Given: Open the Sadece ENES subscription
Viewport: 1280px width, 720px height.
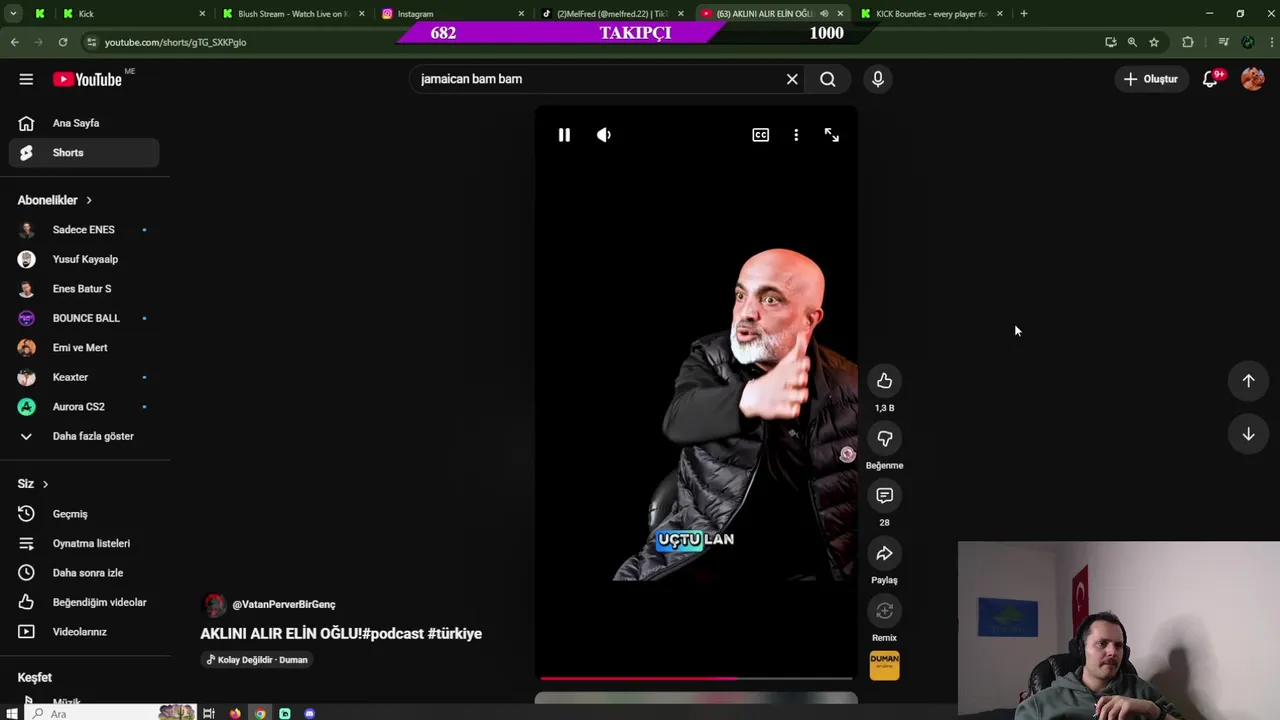Looking at the screenshot, I should (x=85, y=230).
